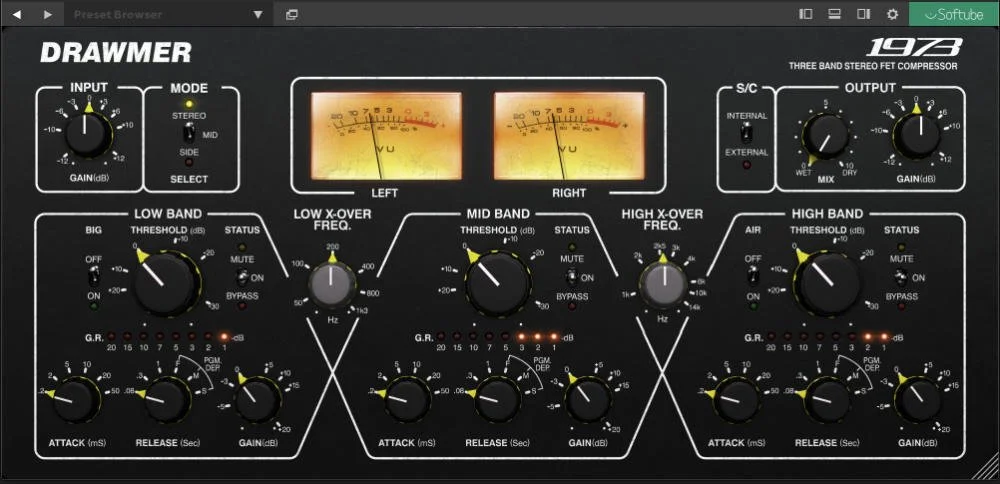This screenshot has height=484, width=1000.
Task: Click the 1973 product logo
Action: (913, 47)
